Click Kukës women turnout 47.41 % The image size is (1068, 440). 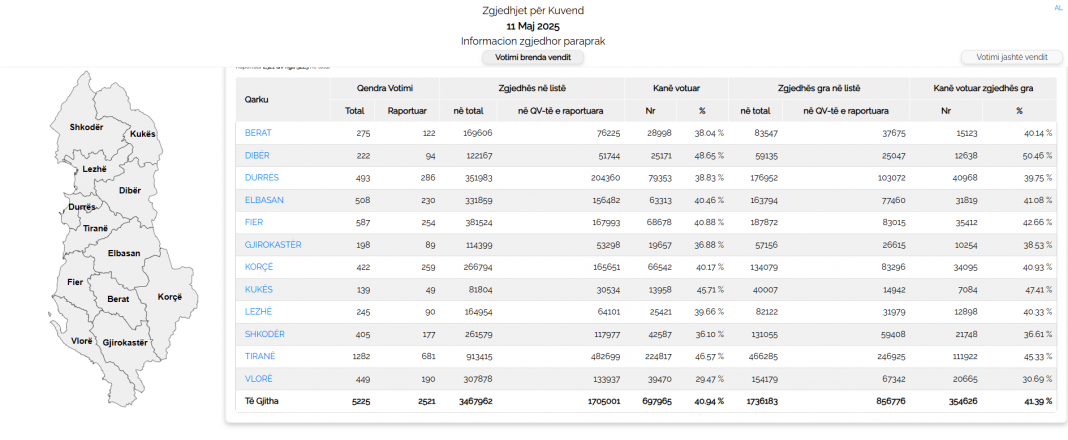[1037, 289]
